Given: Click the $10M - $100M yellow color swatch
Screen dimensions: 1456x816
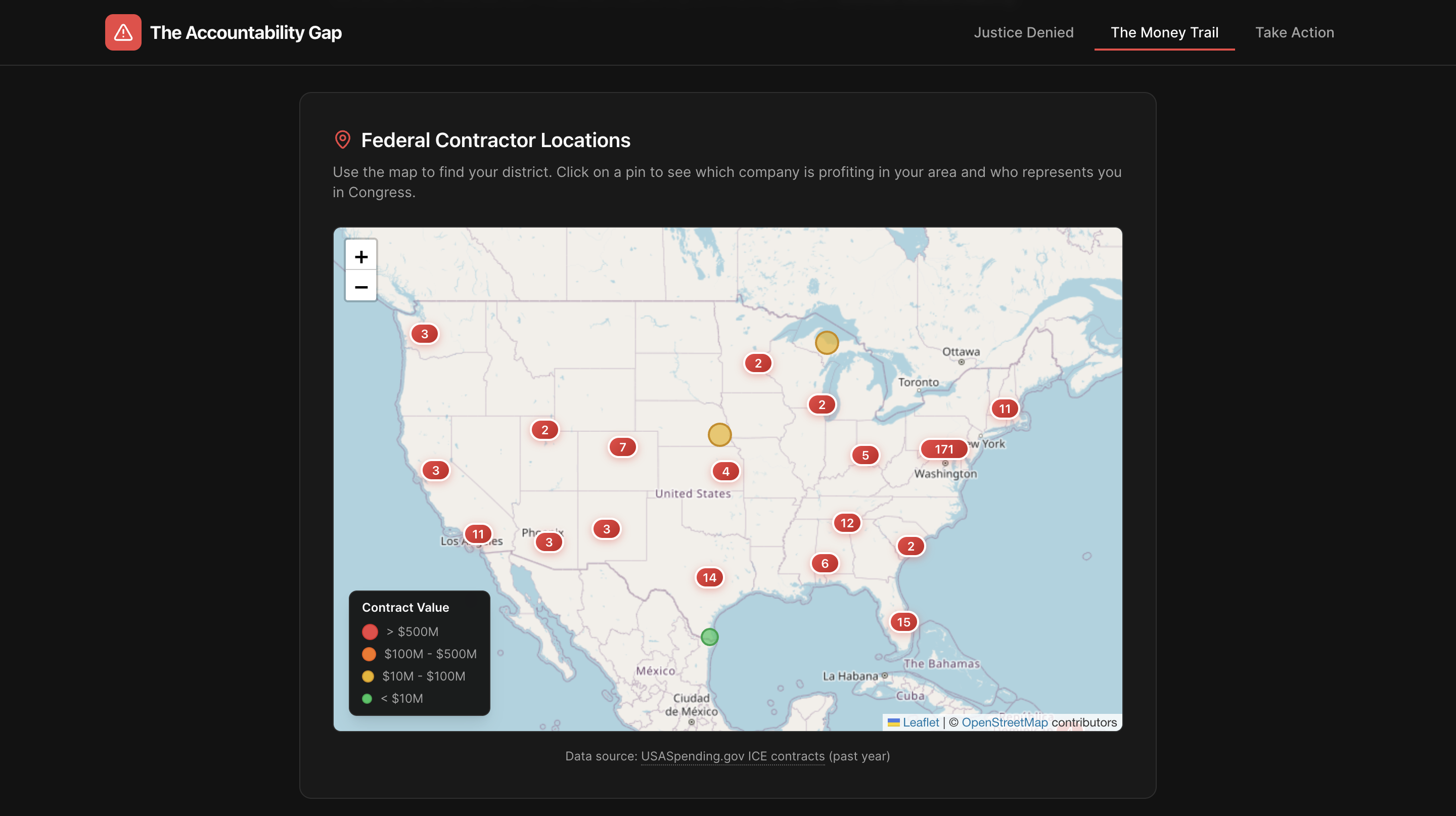Looking at the screenshot, I should pyautogui.click(x=368, y=676).
